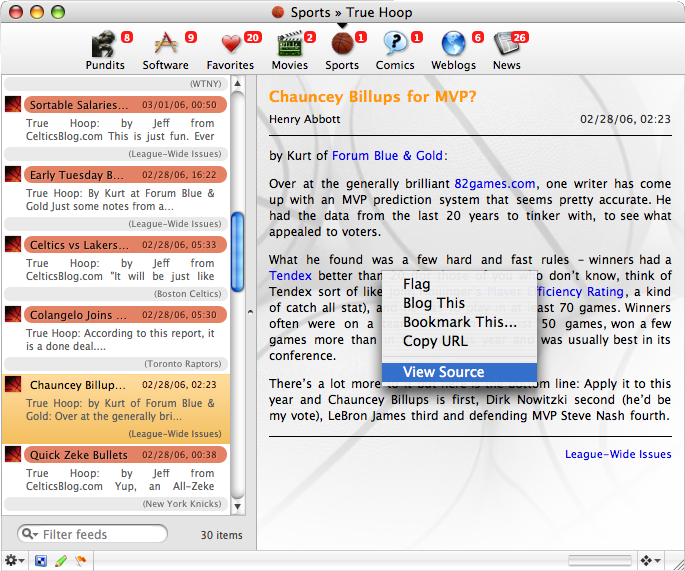This screenshot has height=571, width=685.
Task: Click the (New York Knicks) category label
Action: tap(182, 504)
